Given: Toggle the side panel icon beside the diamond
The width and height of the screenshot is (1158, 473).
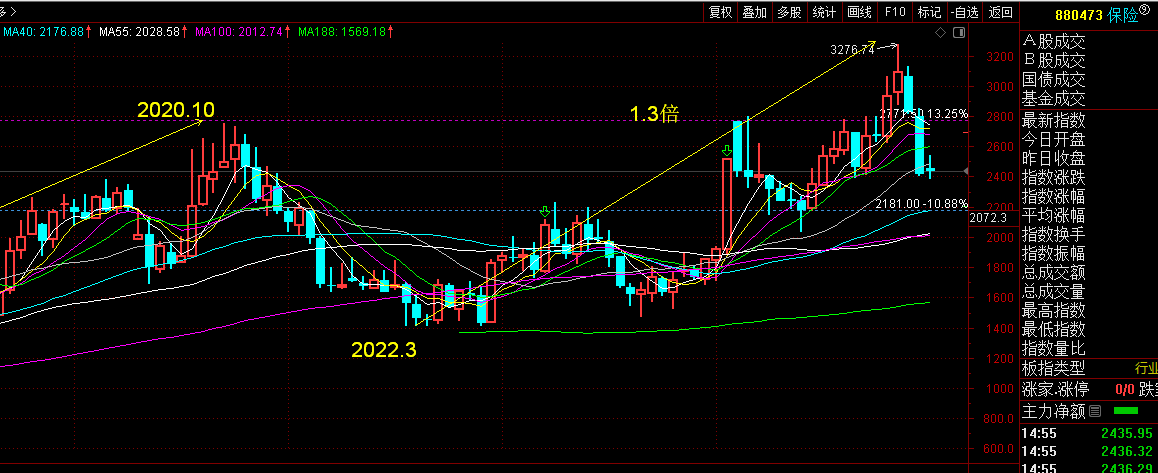Looking at the screenshot, I should click(959, 33).
